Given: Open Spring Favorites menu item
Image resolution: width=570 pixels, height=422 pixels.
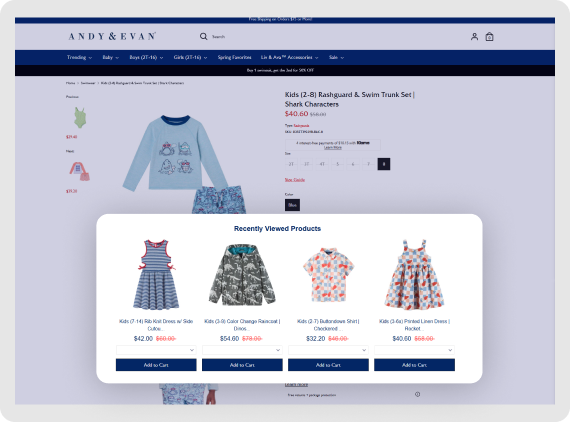Looking at the screenshot, I should [234, 57].
